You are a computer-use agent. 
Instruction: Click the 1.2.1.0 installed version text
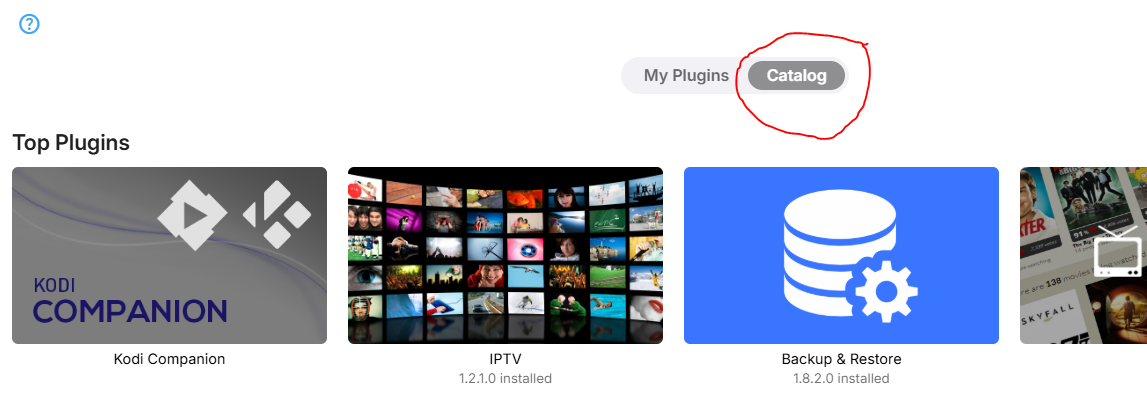[x=505, y=378]
